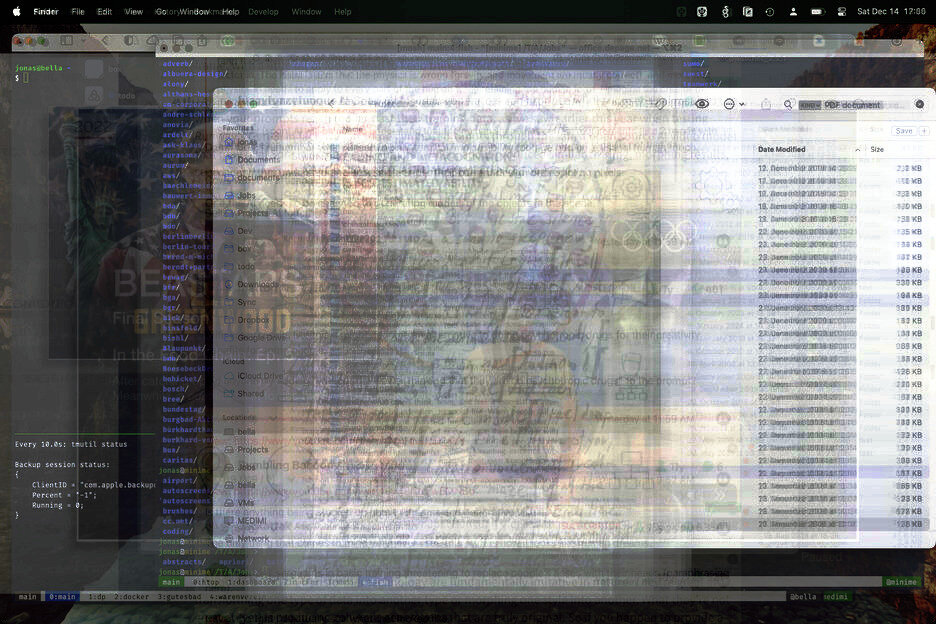Open the File menu
The width and height of the screenshot is (936, 624).
pyautogui.click(x=78, y=11)
